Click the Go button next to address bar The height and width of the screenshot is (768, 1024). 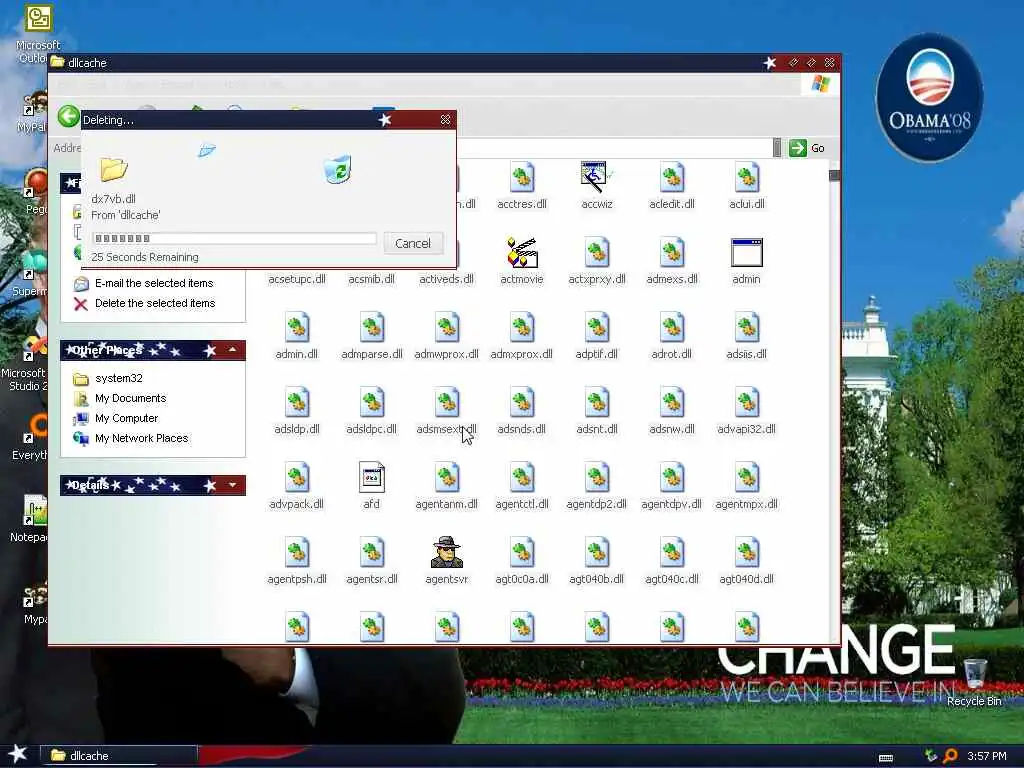click(807, 148)
